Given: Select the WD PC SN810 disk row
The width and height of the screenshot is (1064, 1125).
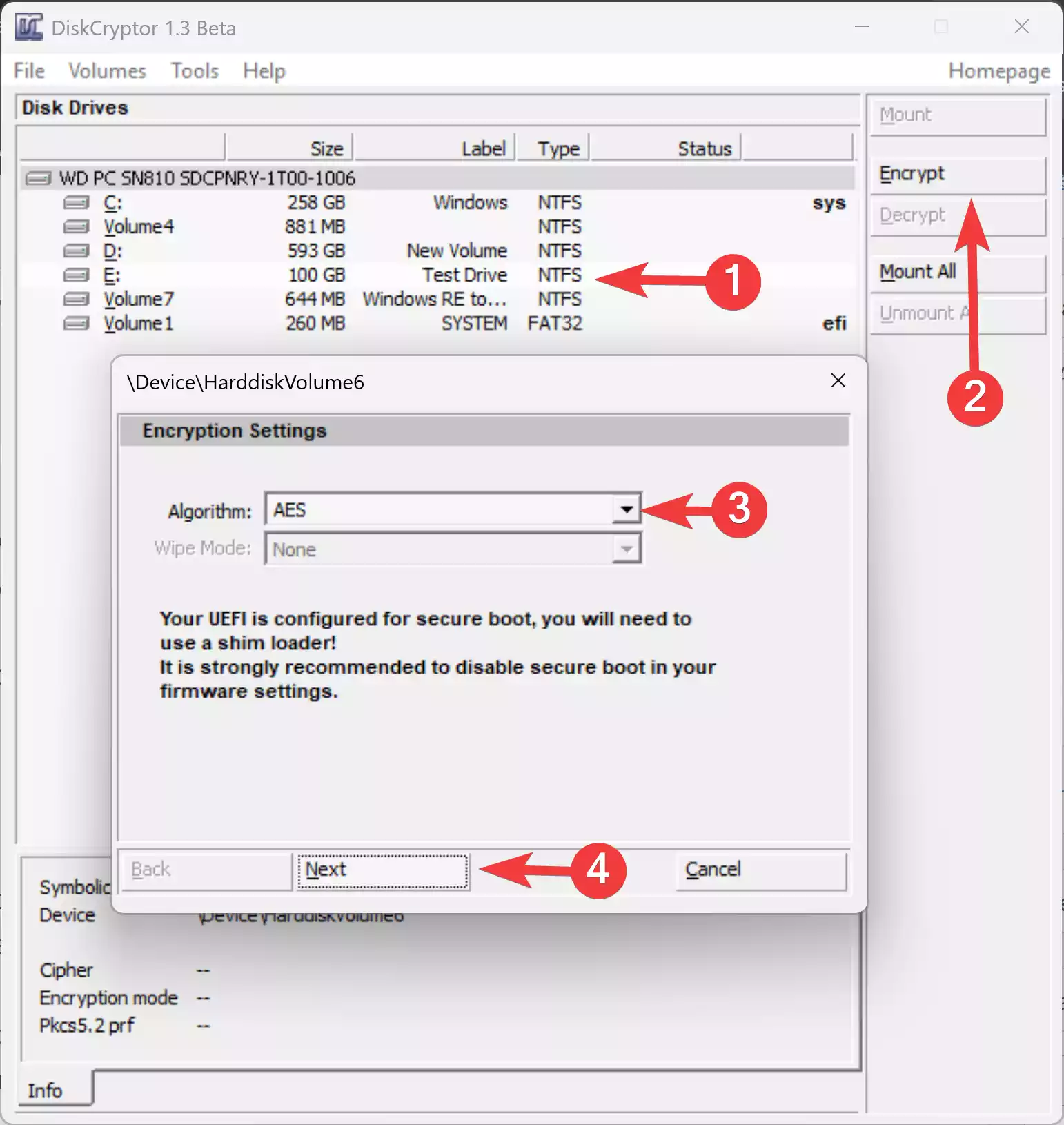Looking at the screenshot, I should 438,179.
